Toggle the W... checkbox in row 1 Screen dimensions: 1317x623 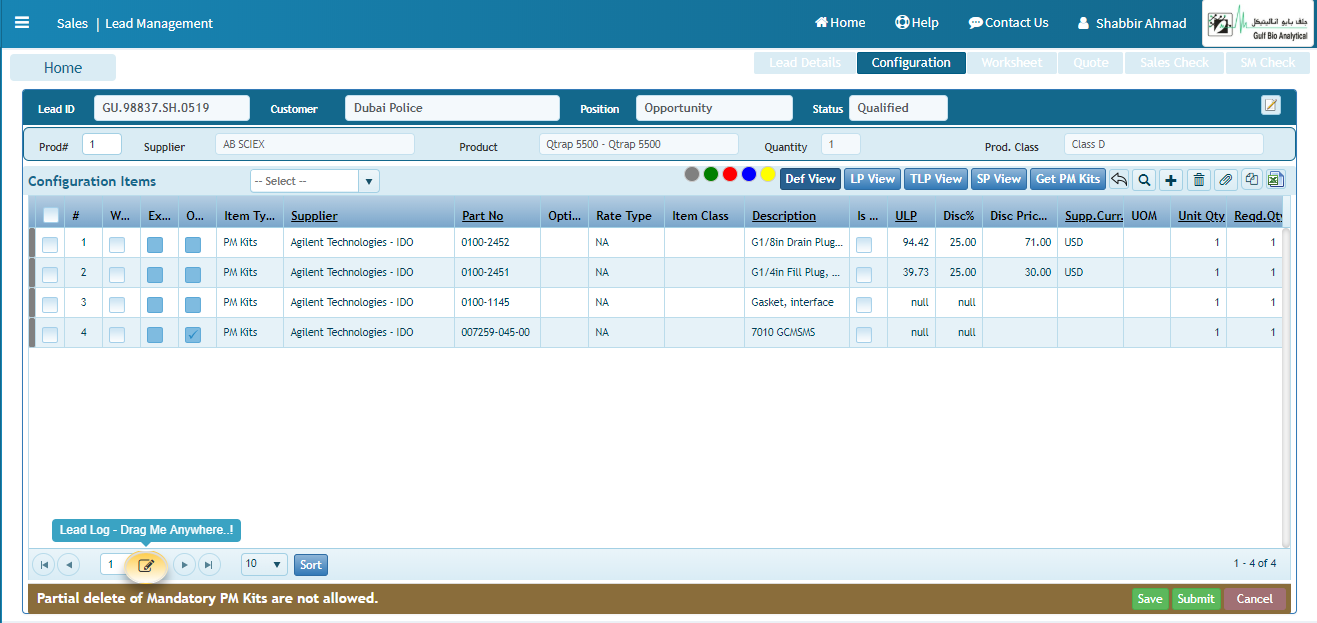(x=117, y=244)
